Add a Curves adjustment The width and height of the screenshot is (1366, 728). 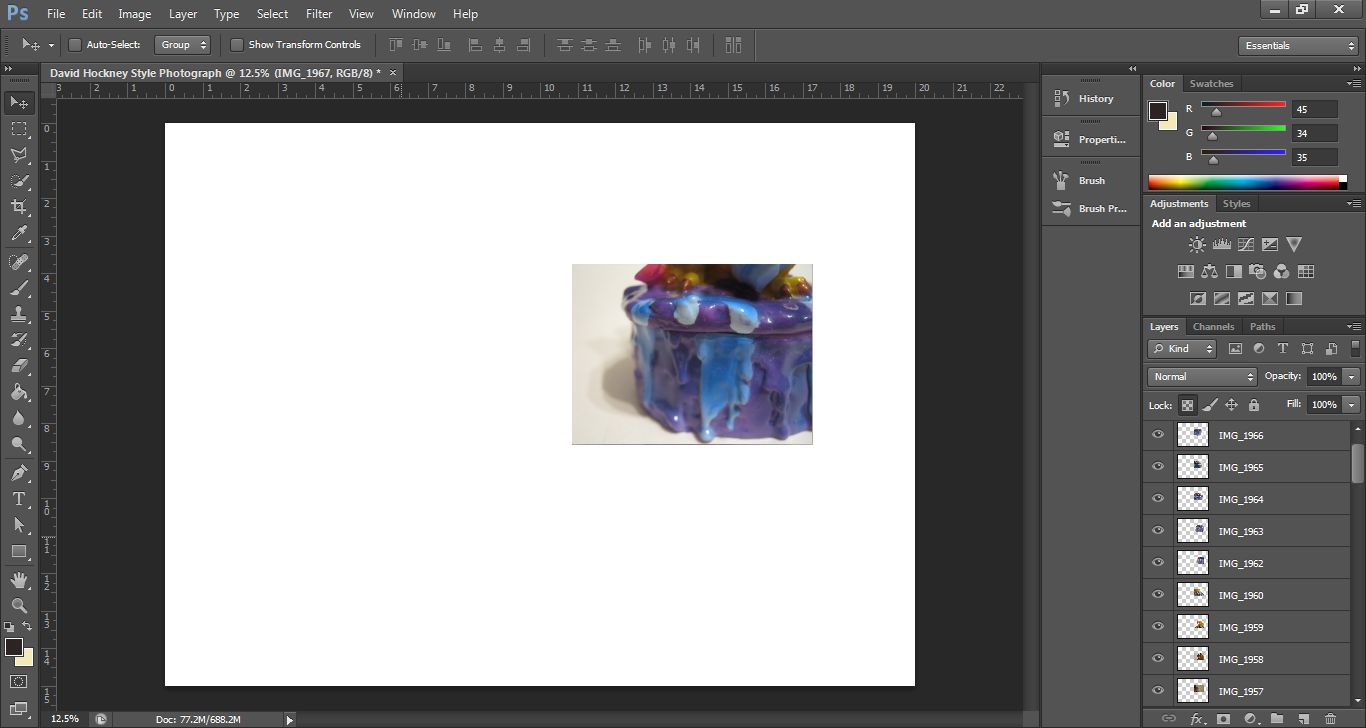click(x=1246, y=244)
